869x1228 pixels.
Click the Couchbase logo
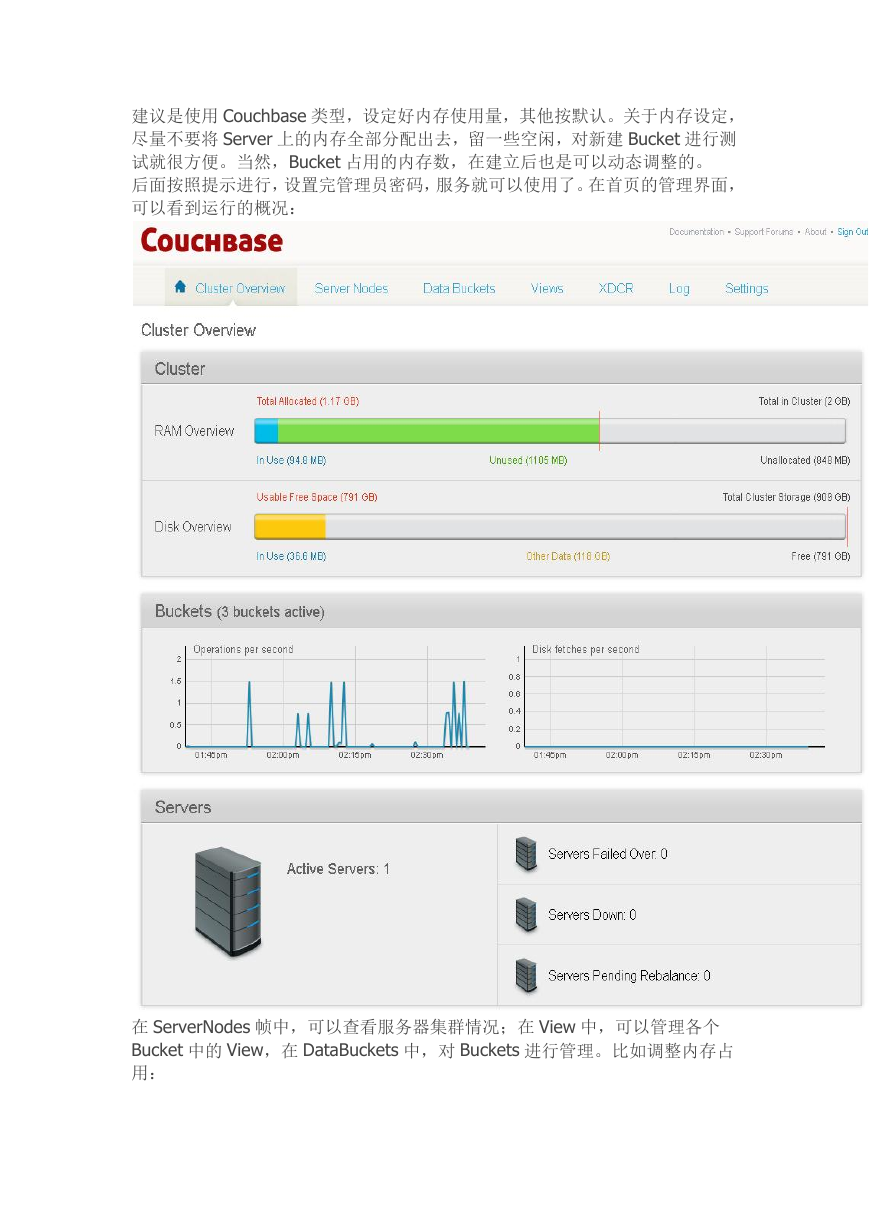[212, 241]
